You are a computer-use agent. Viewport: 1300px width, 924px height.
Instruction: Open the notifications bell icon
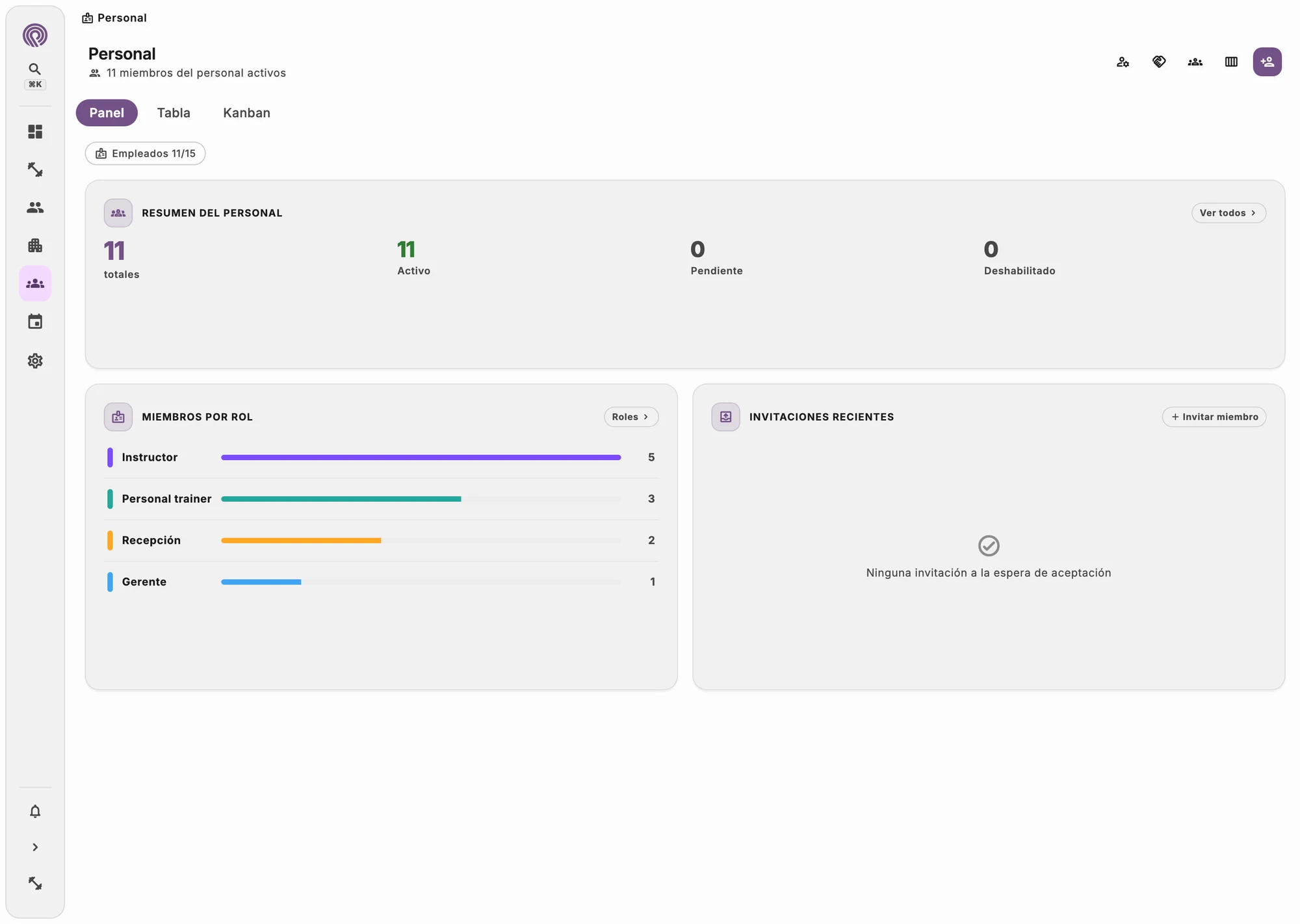click(x=35, y=811)
